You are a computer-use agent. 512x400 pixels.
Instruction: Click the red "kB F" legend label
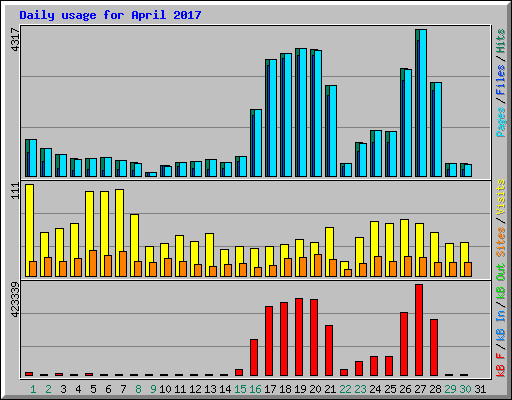pyautogui.click(x=501, y=365)
